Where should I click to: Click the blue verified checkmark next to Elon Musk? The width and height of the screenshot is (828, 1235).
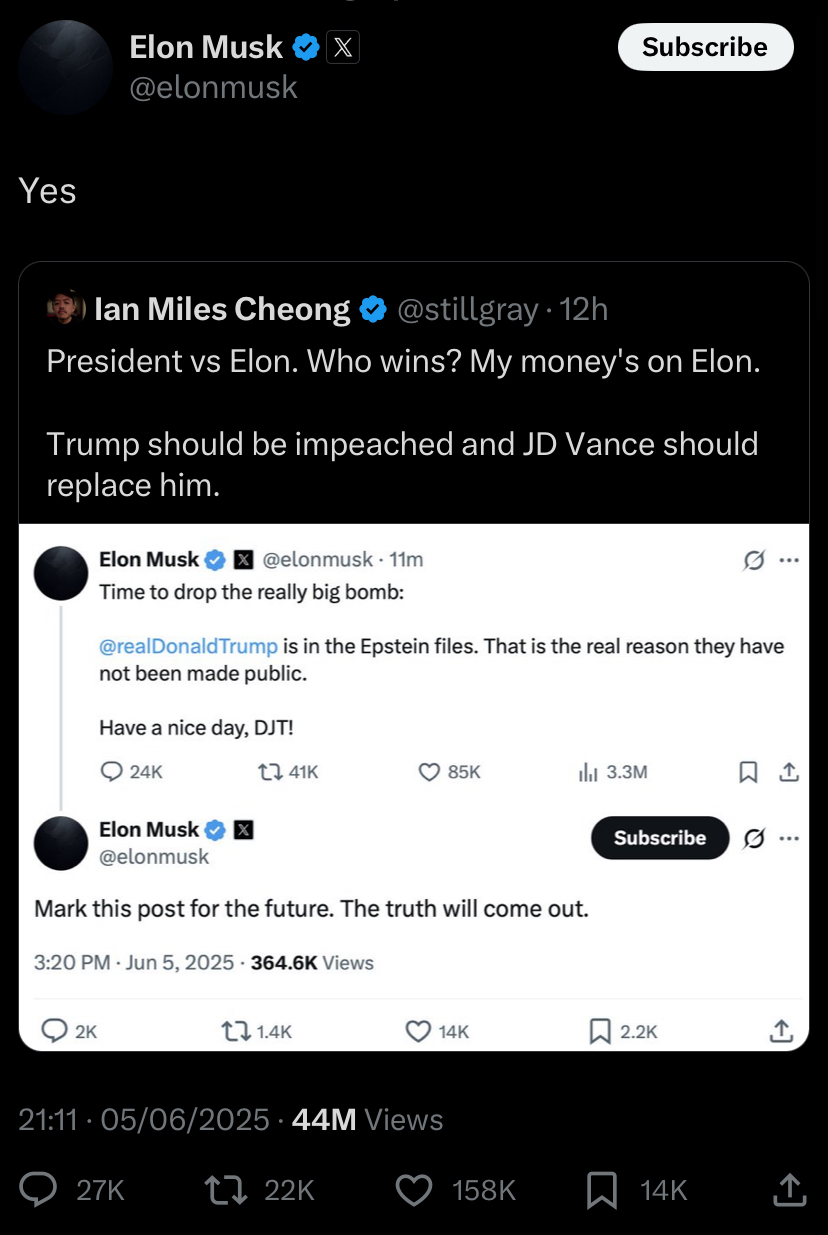pos(306,47)
